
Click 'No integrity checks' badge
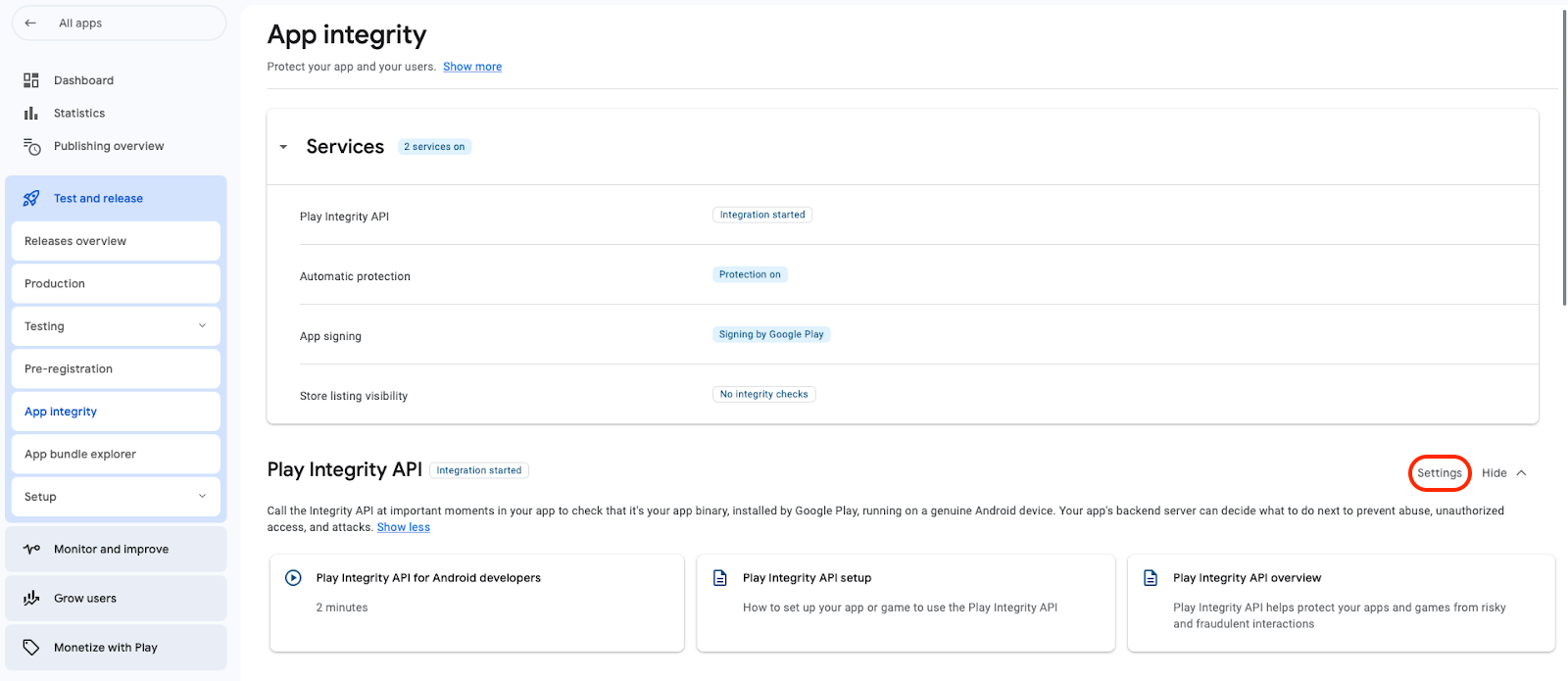[x=764, y=394]
